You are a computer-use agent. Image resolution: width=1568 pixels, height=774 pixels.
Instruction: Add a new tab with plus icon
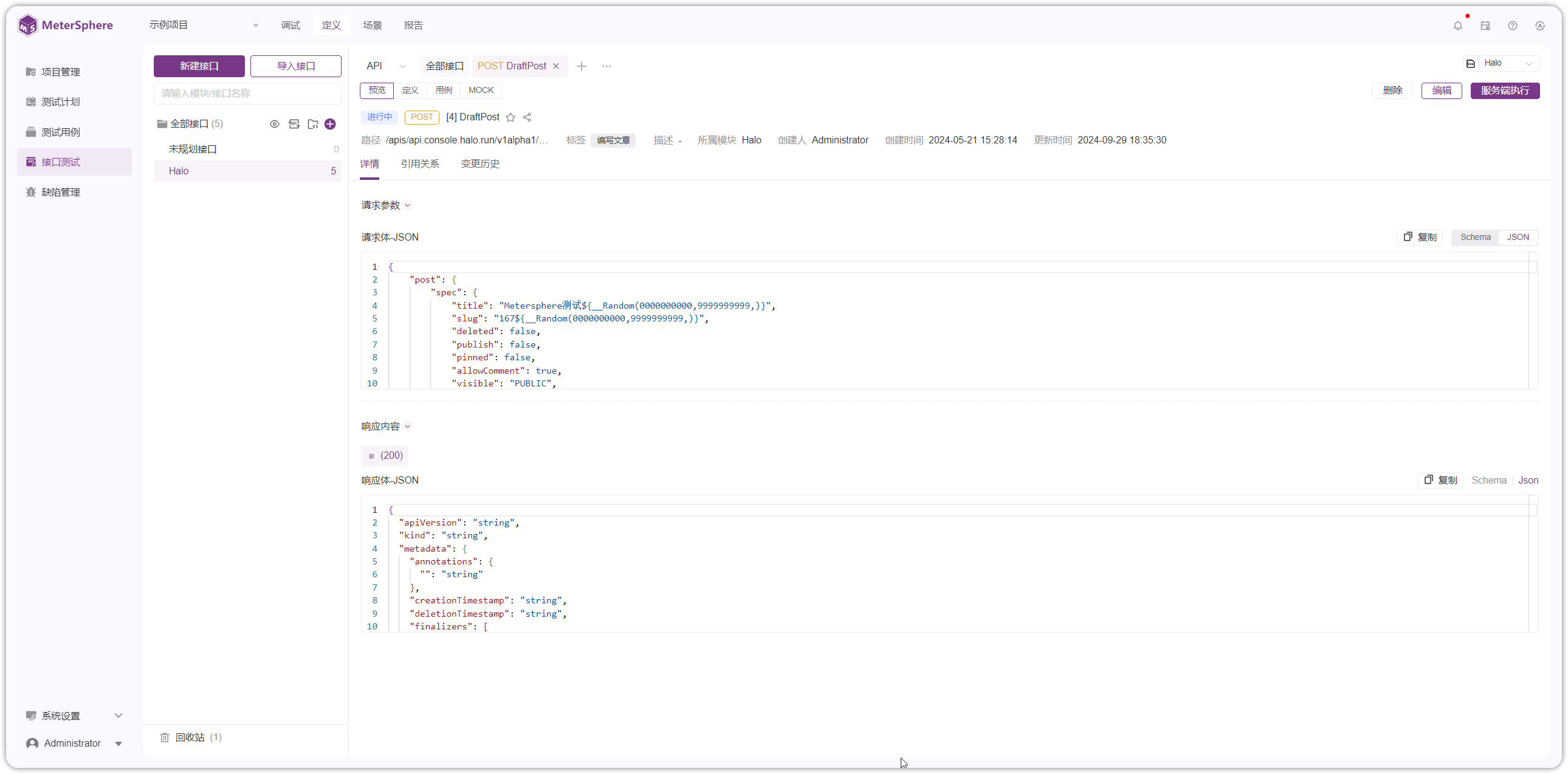(x=581, y=66)
